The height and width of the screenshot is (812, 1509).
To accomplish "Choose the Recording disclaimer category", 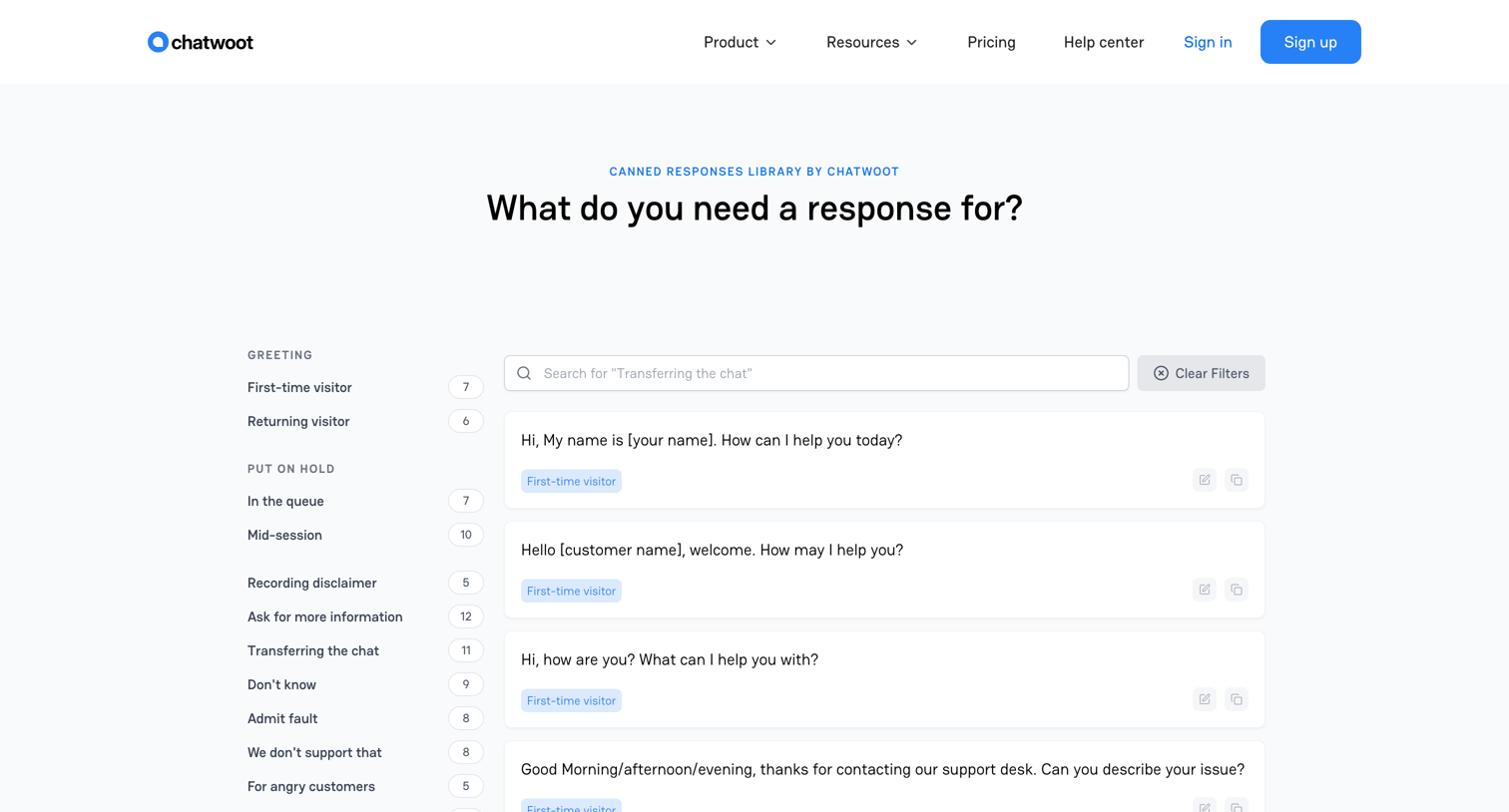I will pos(365,583).
